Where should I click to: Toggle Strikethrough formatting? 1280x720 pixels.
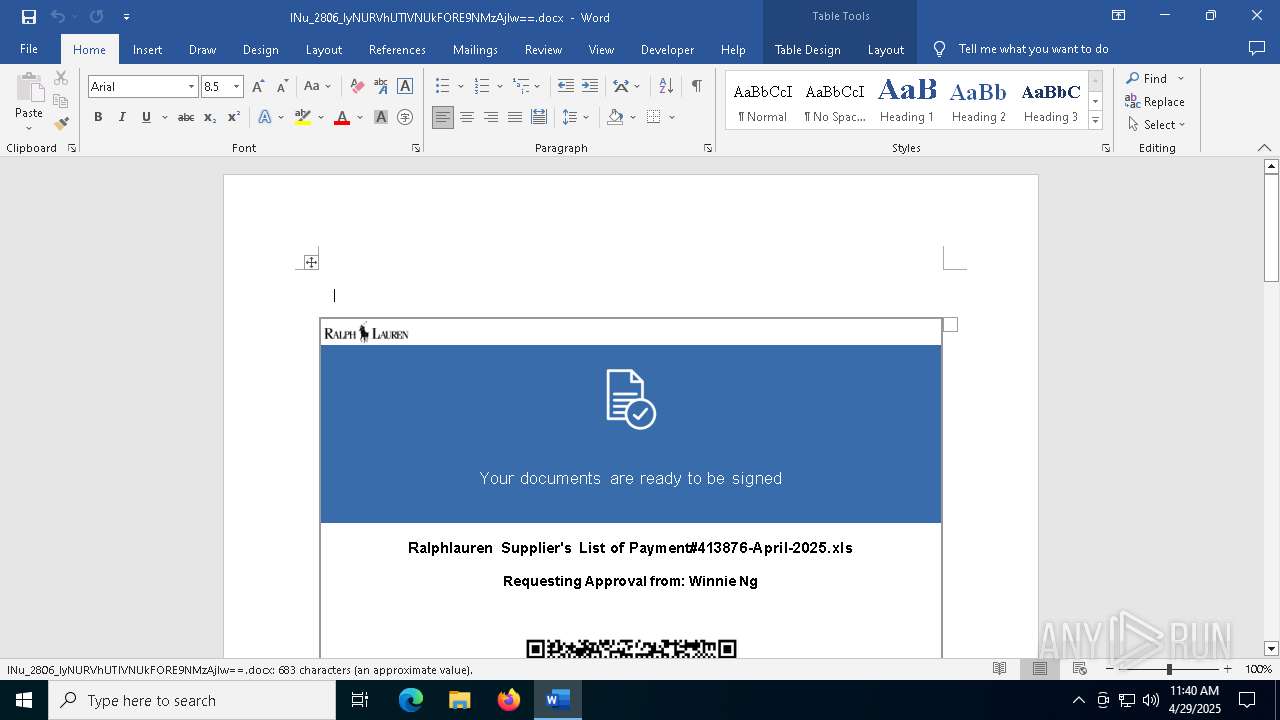[186, 117]
